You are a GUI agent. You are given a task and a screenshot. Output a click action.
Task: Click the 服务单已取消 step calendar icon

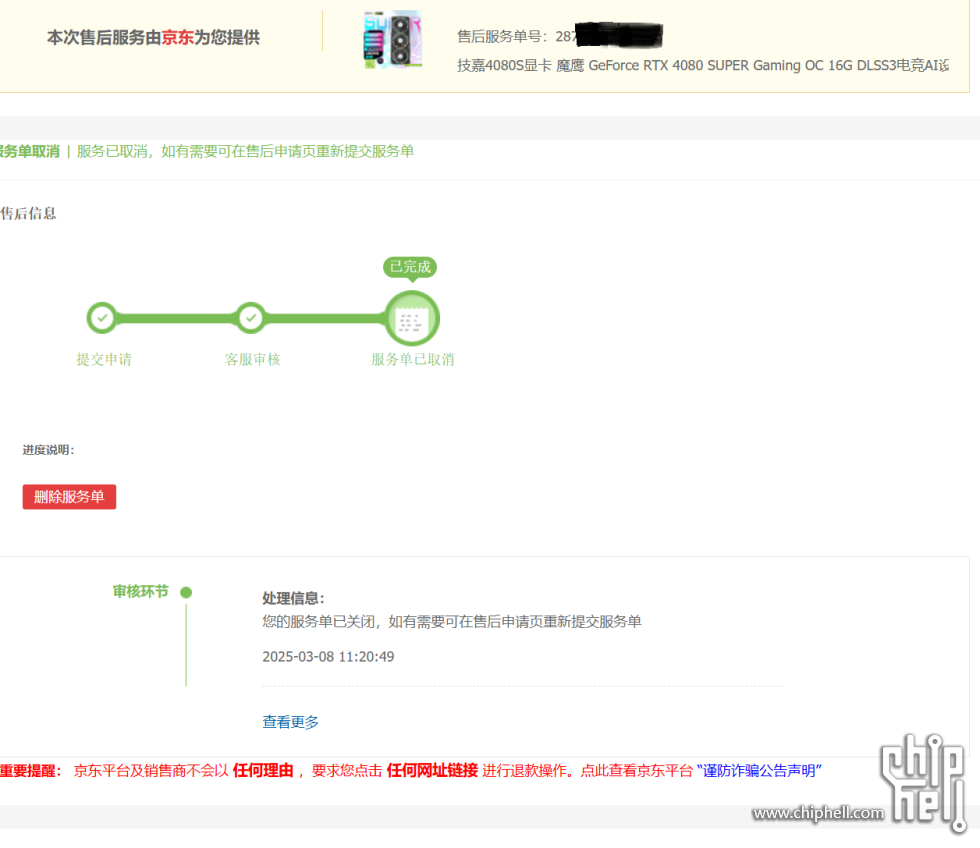coord(412,319)
